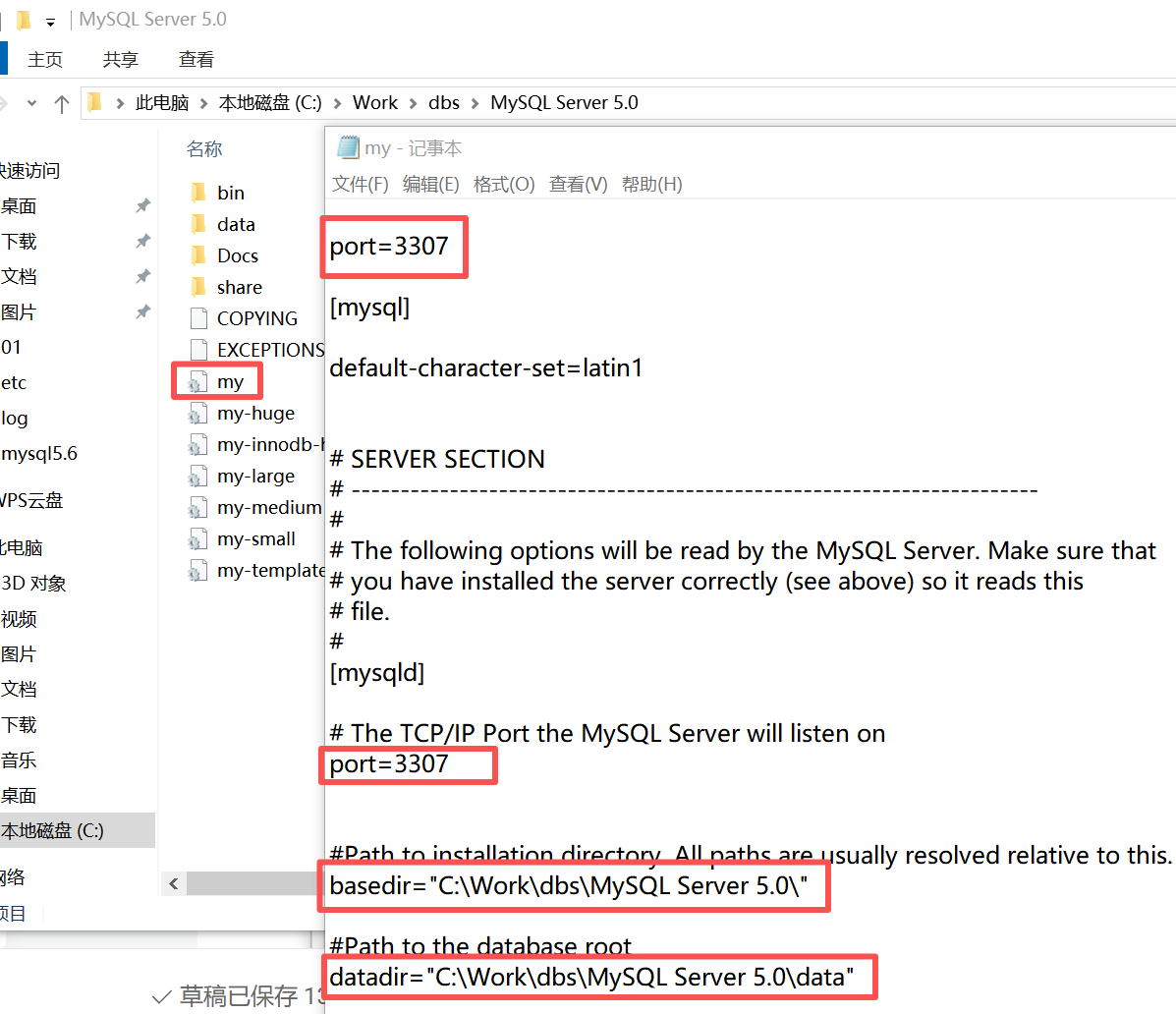
Task: Navigate to Work in the address bar
Action: pos(375,103)
